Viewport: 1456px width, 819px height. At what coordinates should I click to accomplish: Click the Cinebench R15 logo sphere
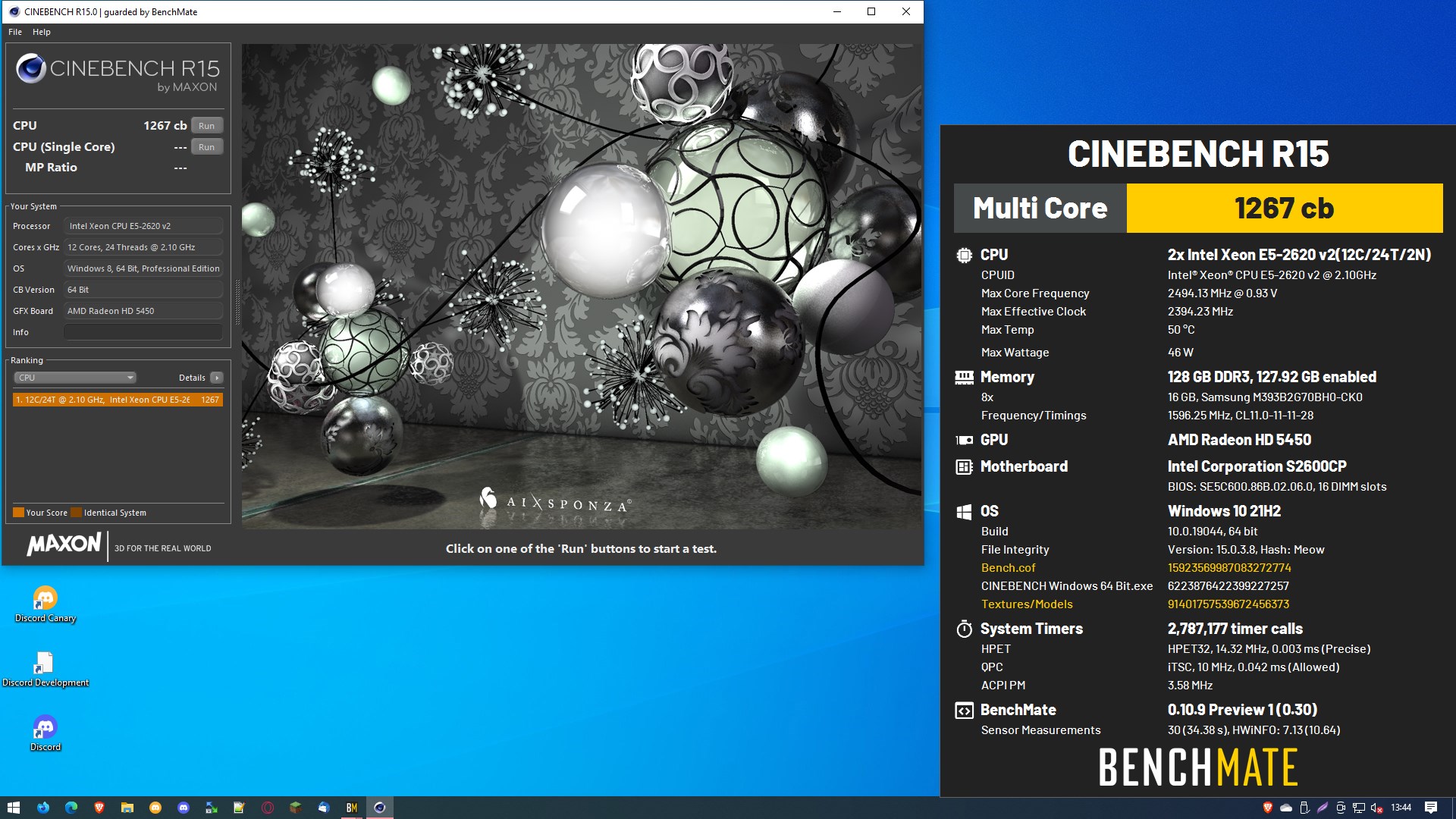(x=31, y=68)
